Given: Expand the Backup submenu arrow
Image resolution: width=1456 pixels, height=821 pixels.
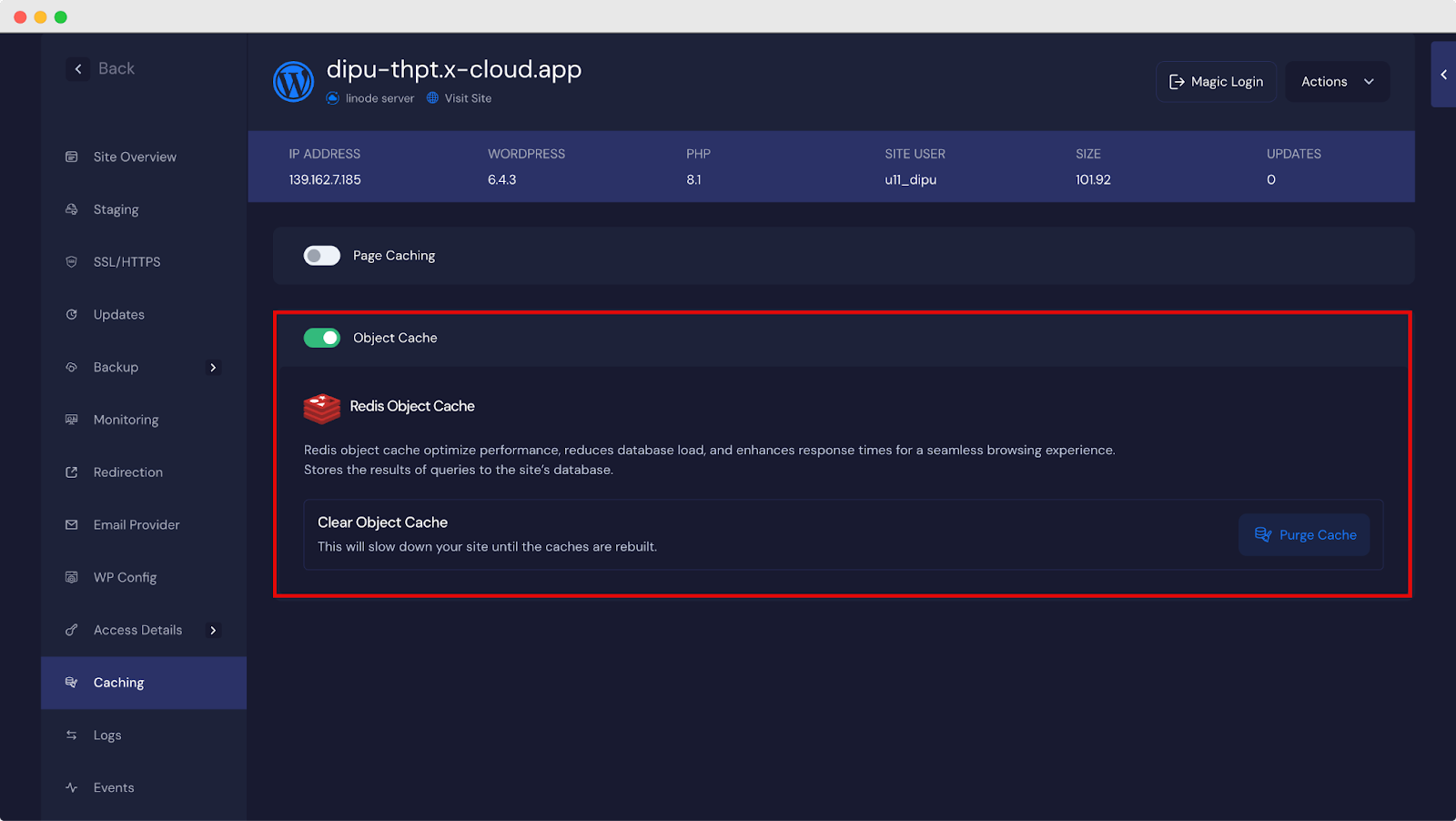Looking at the screenshot, I should [214, 368].
